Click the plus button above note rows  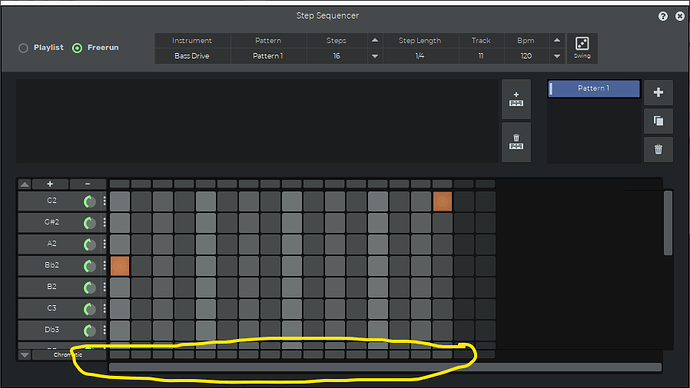[50, 184]
